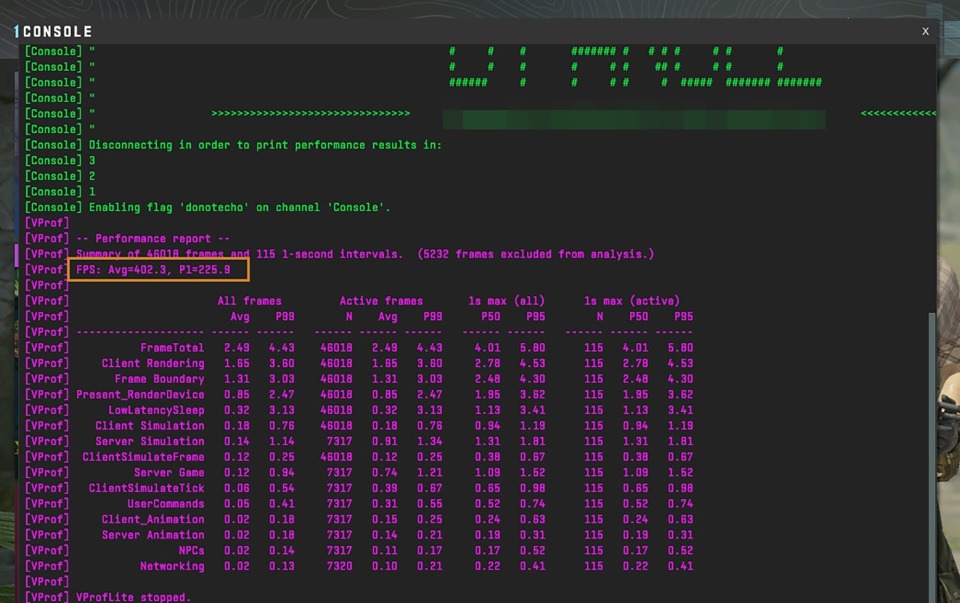Click FrameTotal All-frames Avg value 2.49
Viewport: 960px width, 603px height.
(236, 348)
